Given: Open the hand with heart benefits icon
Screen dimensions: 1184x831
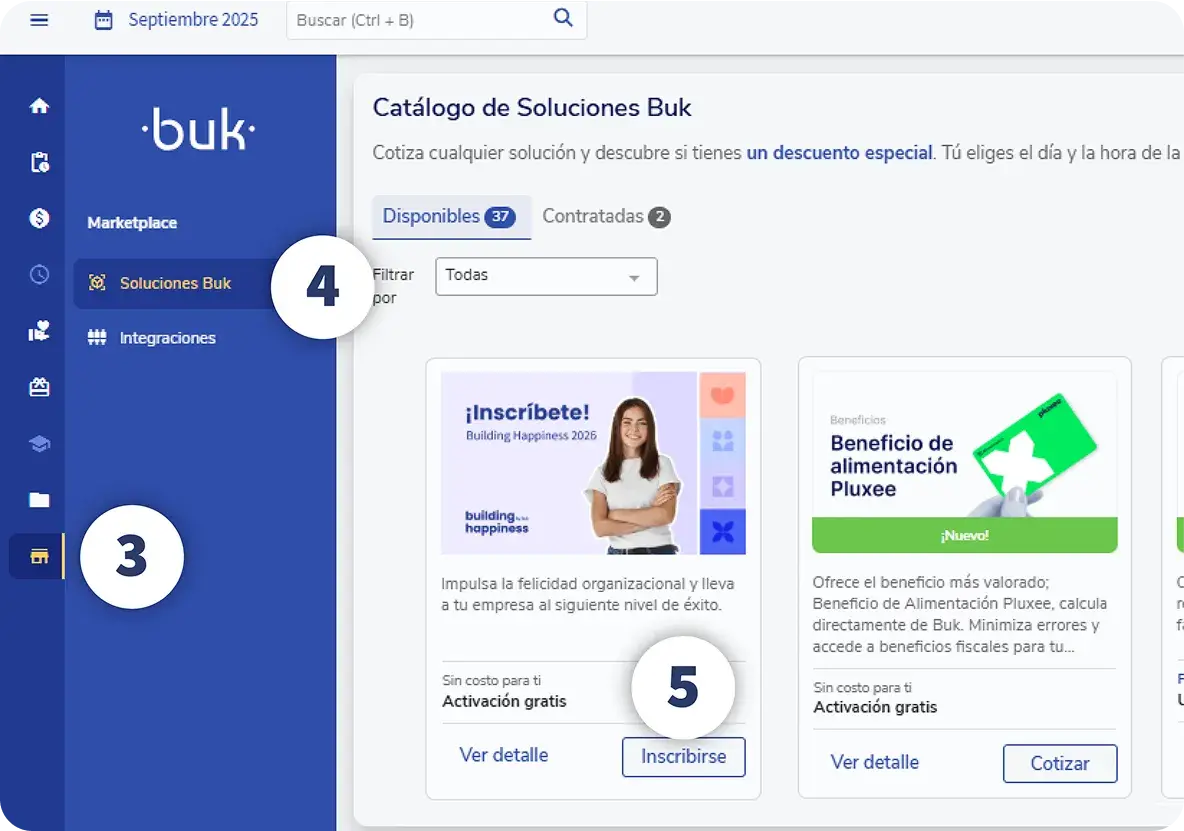Looking at the screenshot, I should [39, 331].
